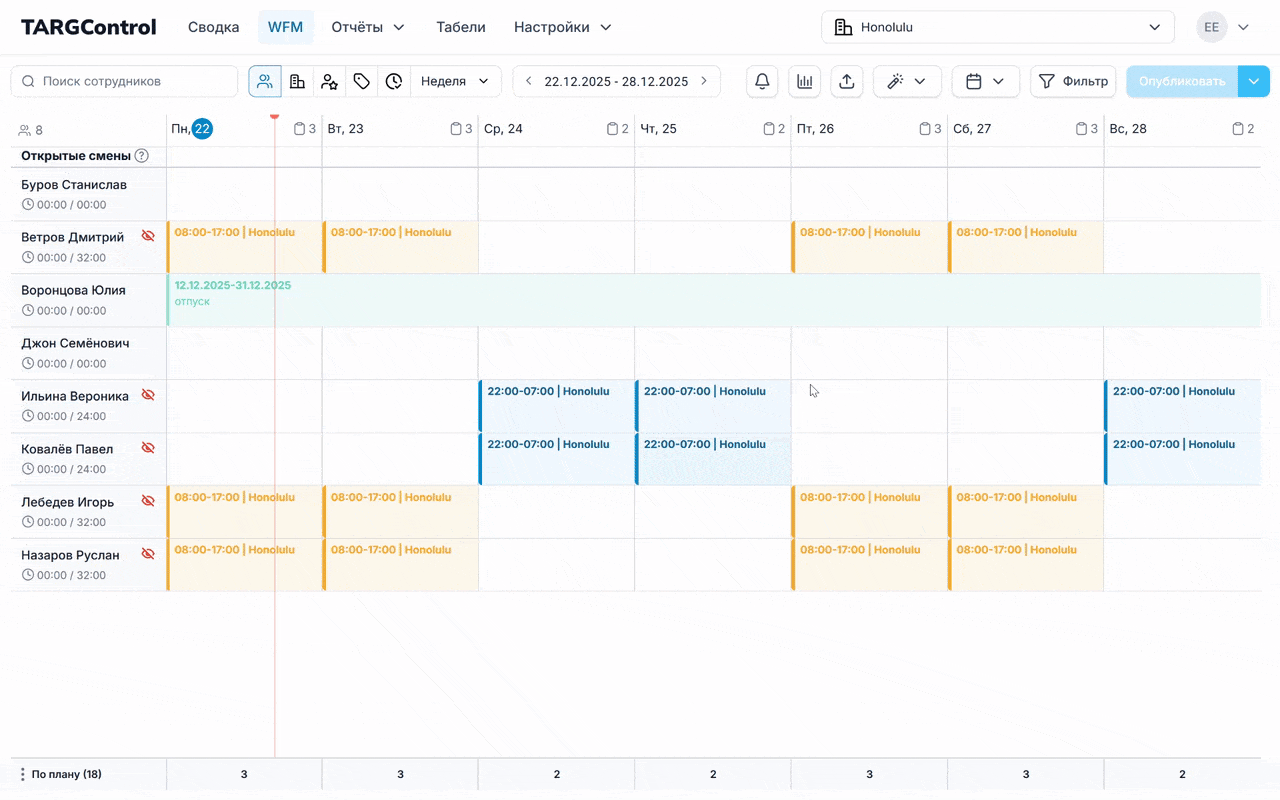Open the magic wand auto-schedule dropdown
This screenshot has width=1280, height=800.
[906, 81]
